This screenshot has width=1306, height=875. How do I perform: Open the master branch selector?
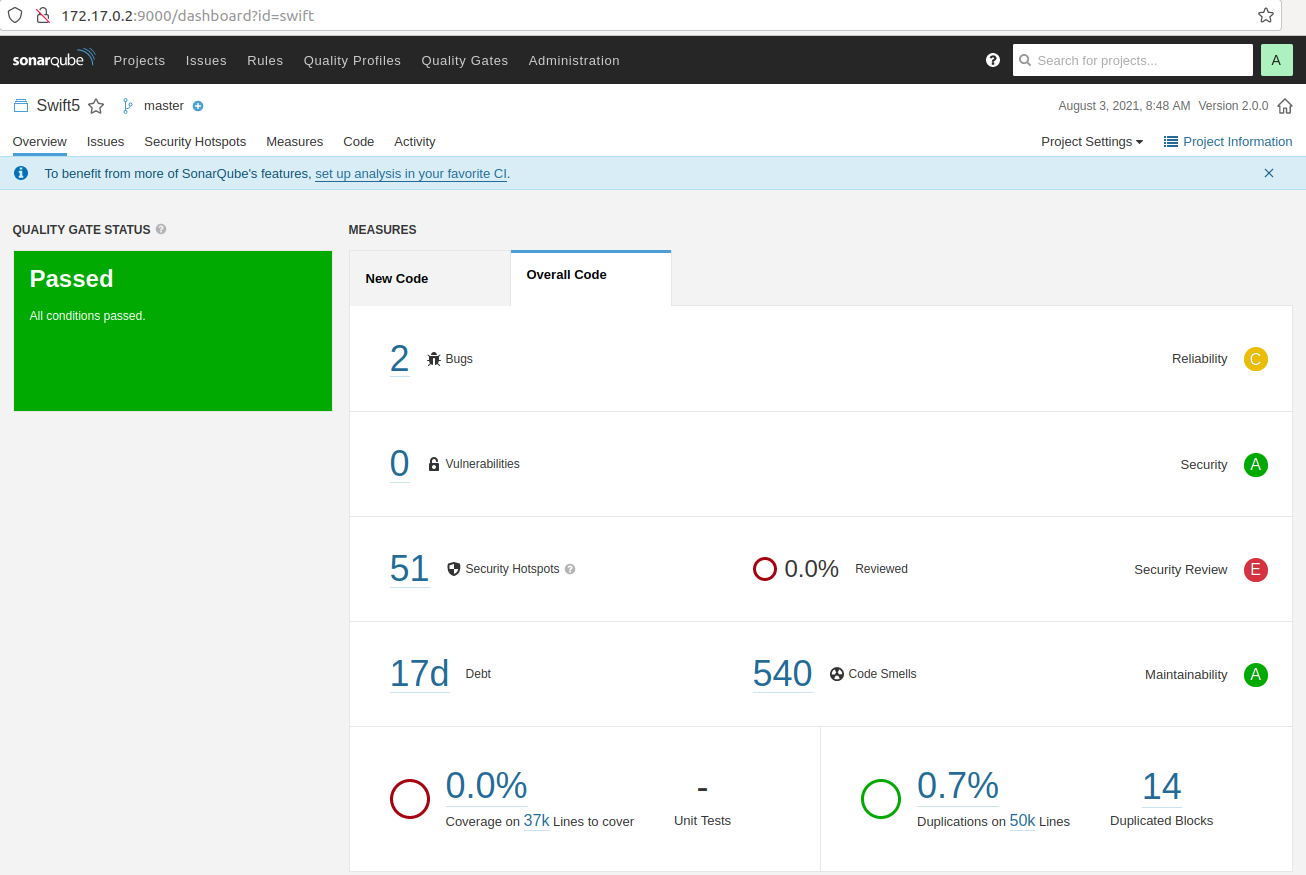click(x=163, y=106)
